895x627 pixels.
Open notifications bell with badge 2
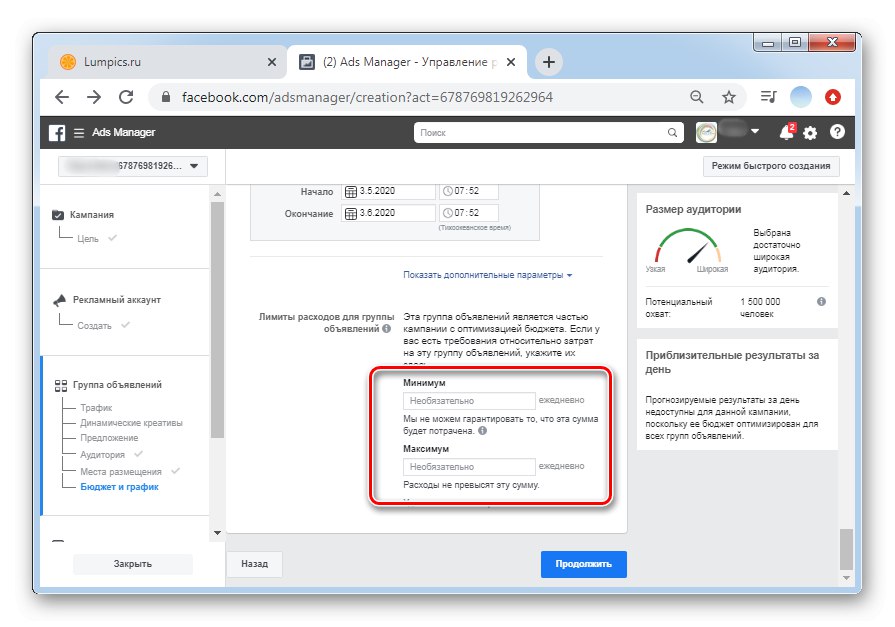[787, 132]
